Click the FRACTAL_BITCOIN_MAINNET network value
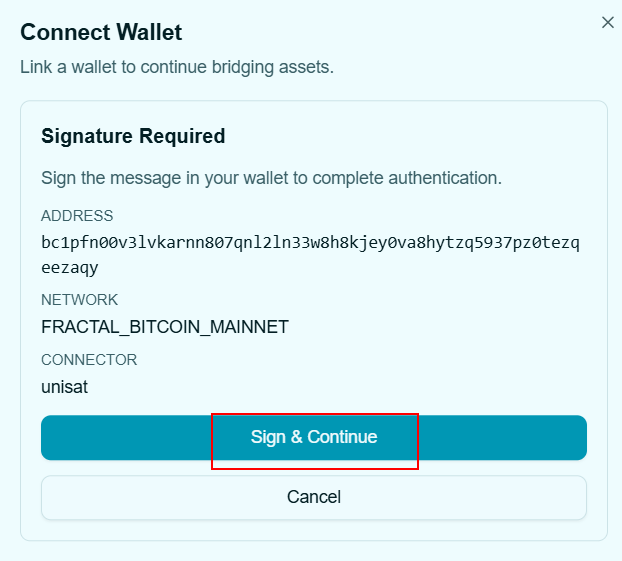Image resolution: width=622 pixels, height=561 pixels. click(165, 327)
